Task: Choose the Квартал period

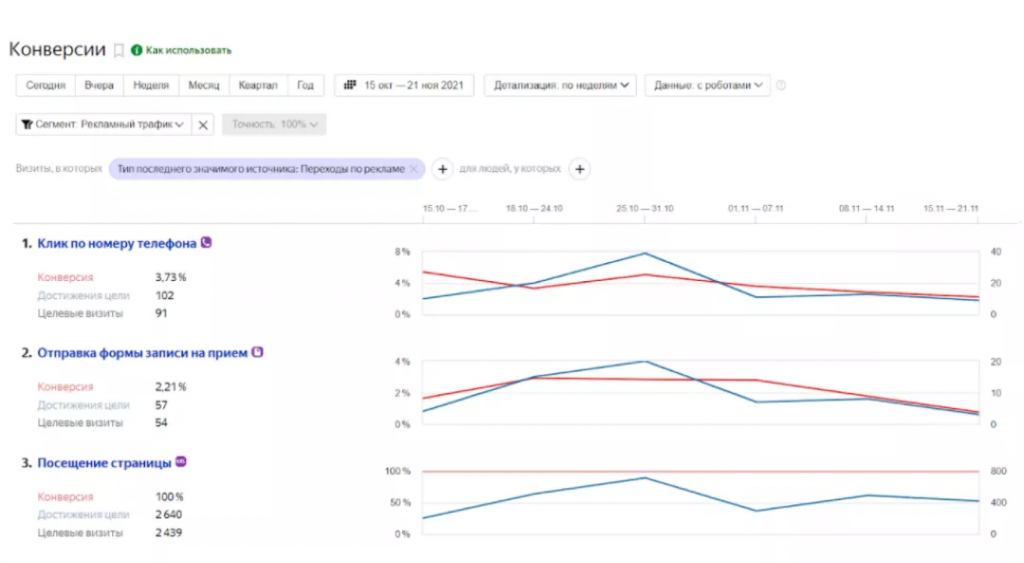Action: [258, 86]
